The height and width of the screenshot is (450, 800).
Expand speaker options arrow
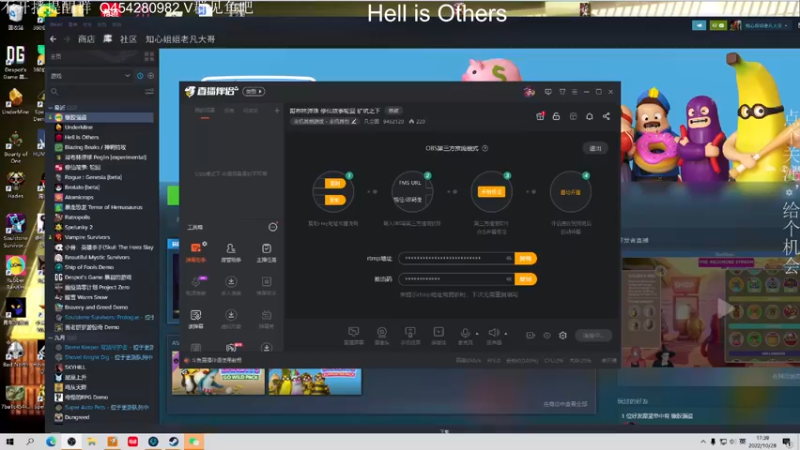click(x=506, y=334)
